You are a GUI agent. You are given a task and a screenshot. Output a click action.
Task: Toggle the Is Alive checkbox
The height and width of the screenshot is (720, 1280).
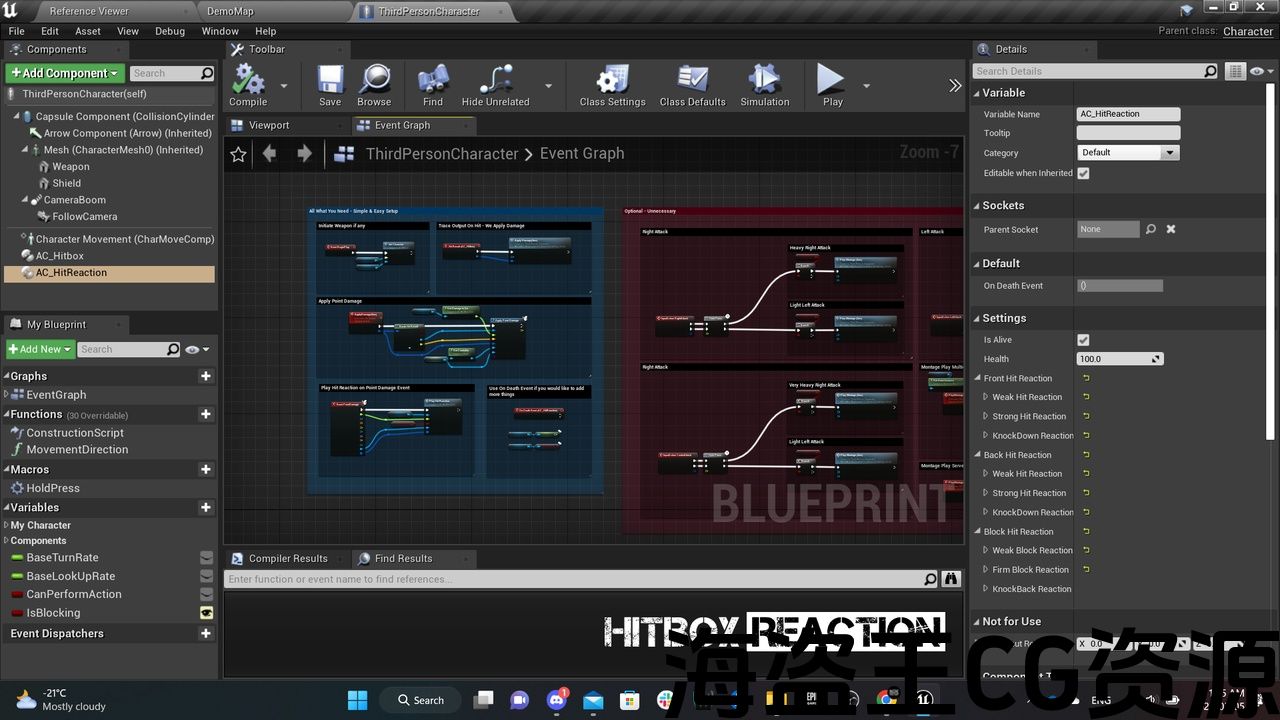point(1083,340)
